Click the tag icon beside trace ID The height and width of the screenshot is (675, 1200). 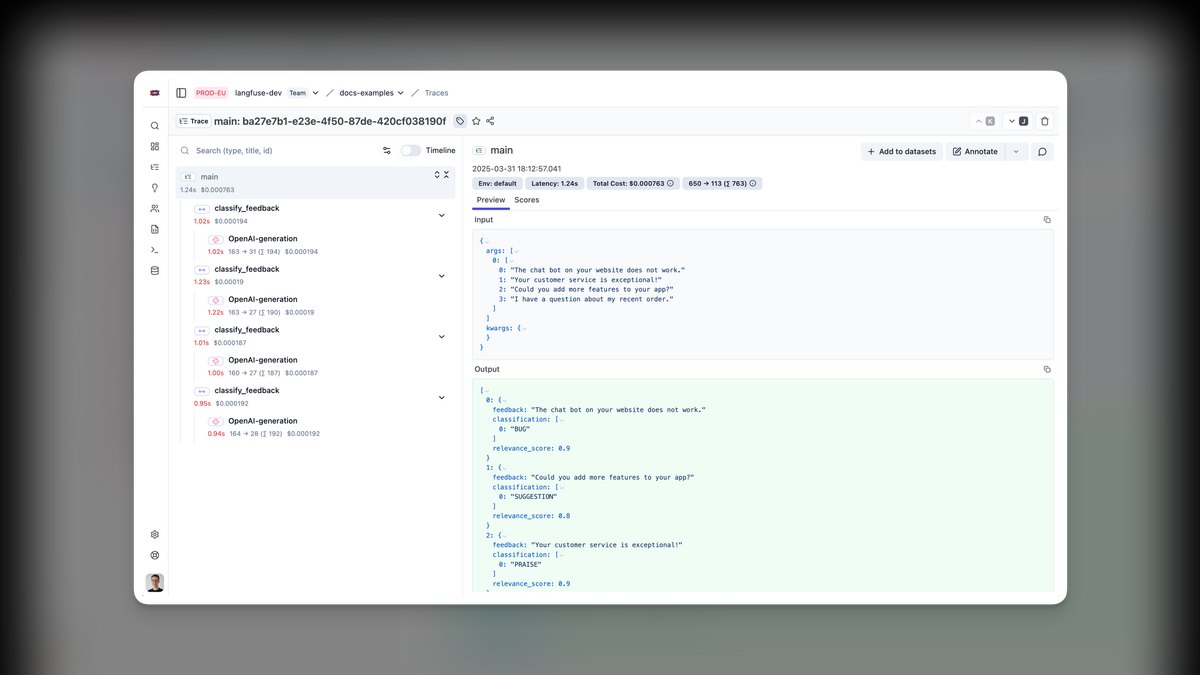[460, 121]
